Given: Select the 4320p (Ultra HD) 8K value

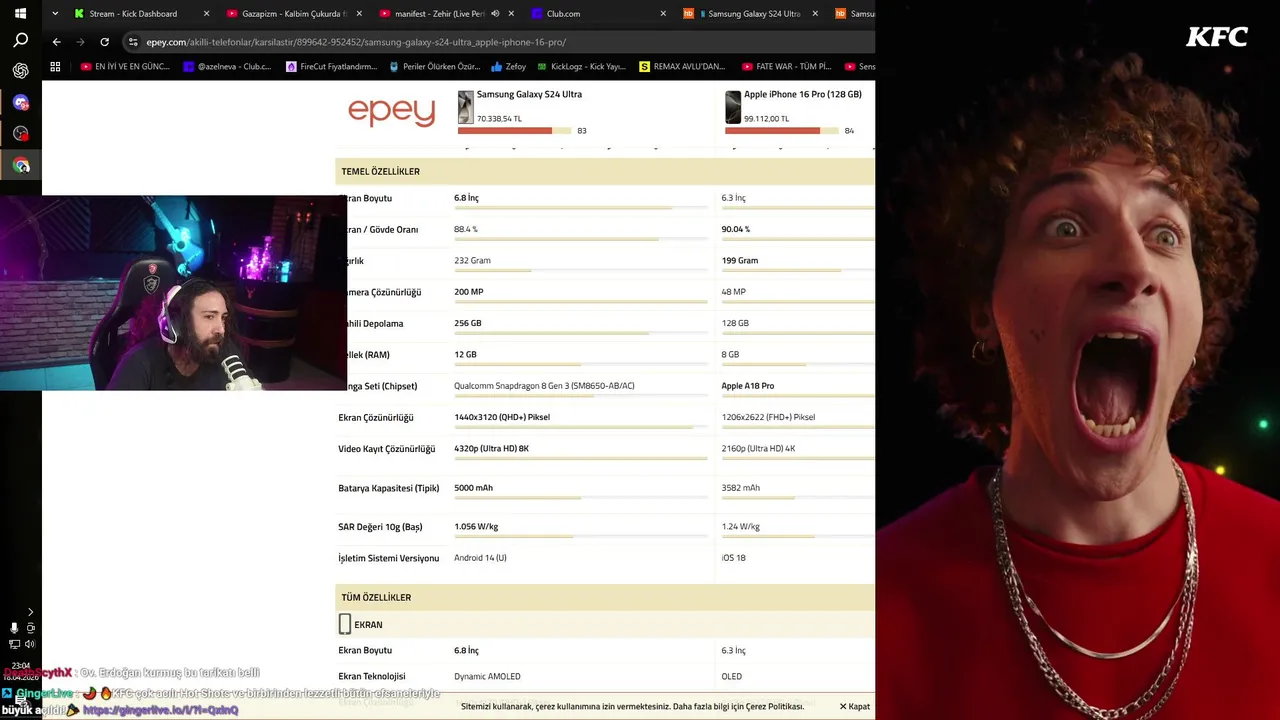Looking at the screenshot, I should (x=491, y=449).
